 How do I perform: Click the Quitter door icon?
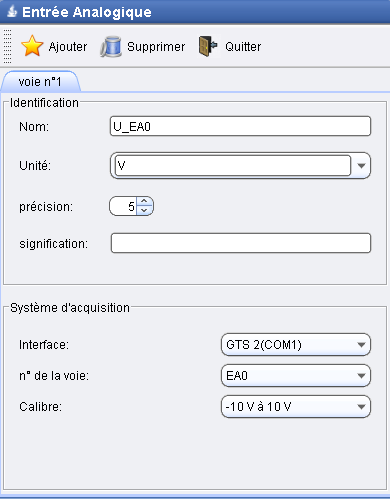coord(208,46)
